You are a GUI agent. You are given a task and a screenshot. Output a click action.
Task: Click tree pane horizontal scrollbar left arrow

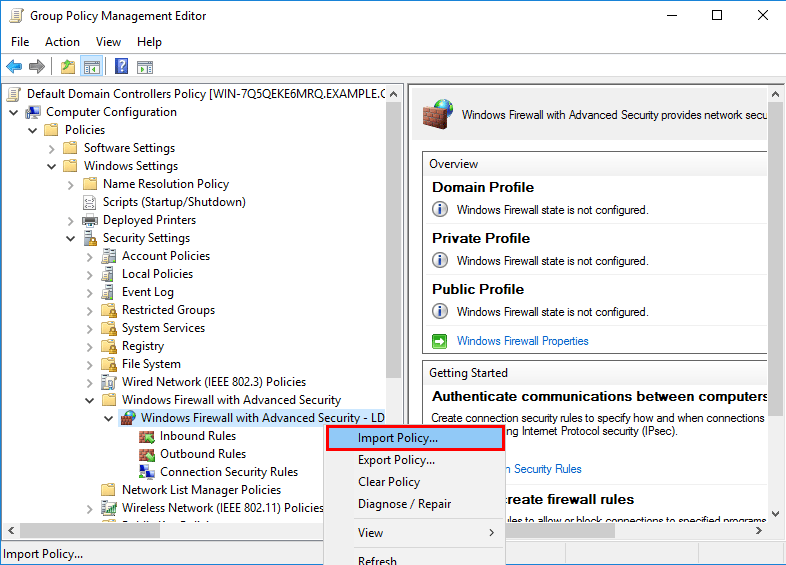pos(11,530)
